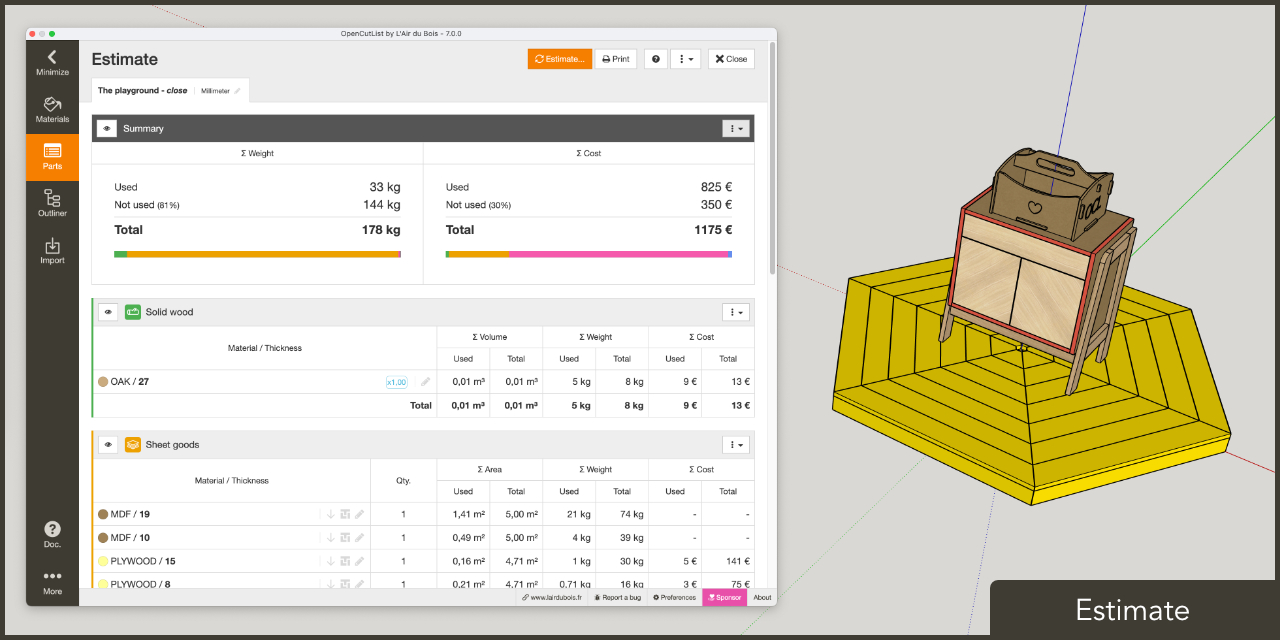Screen dimensions: 1280x640
Task: Open the cutting diagram icon for MDF / 19
Action: (345, 514)
